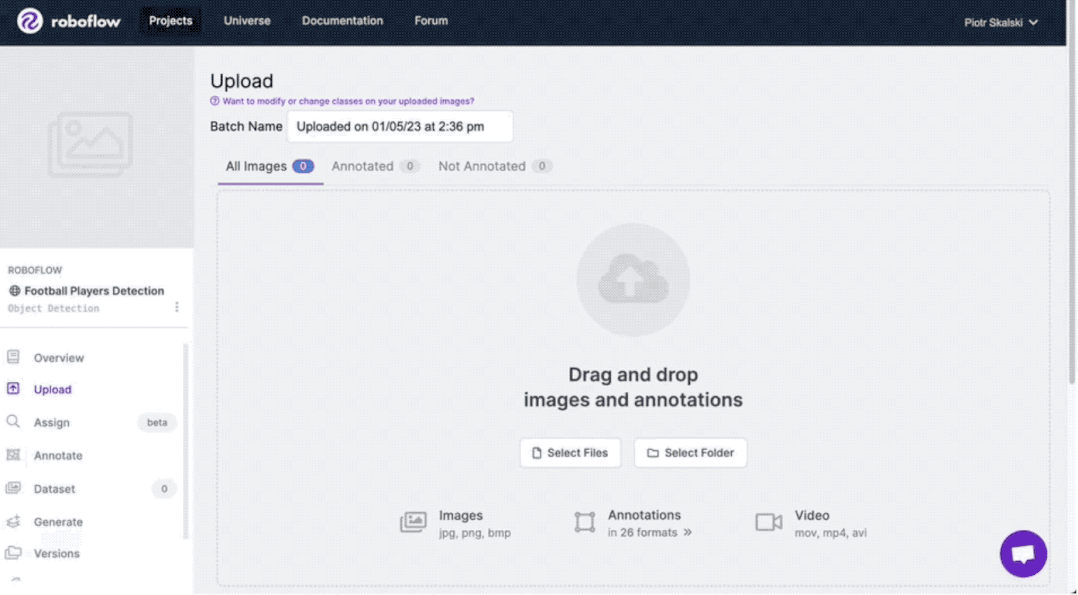Open the chat support bubble
Image resolution: width=1078 pixels, height=595 pixels.
(x=1023, y=554)
